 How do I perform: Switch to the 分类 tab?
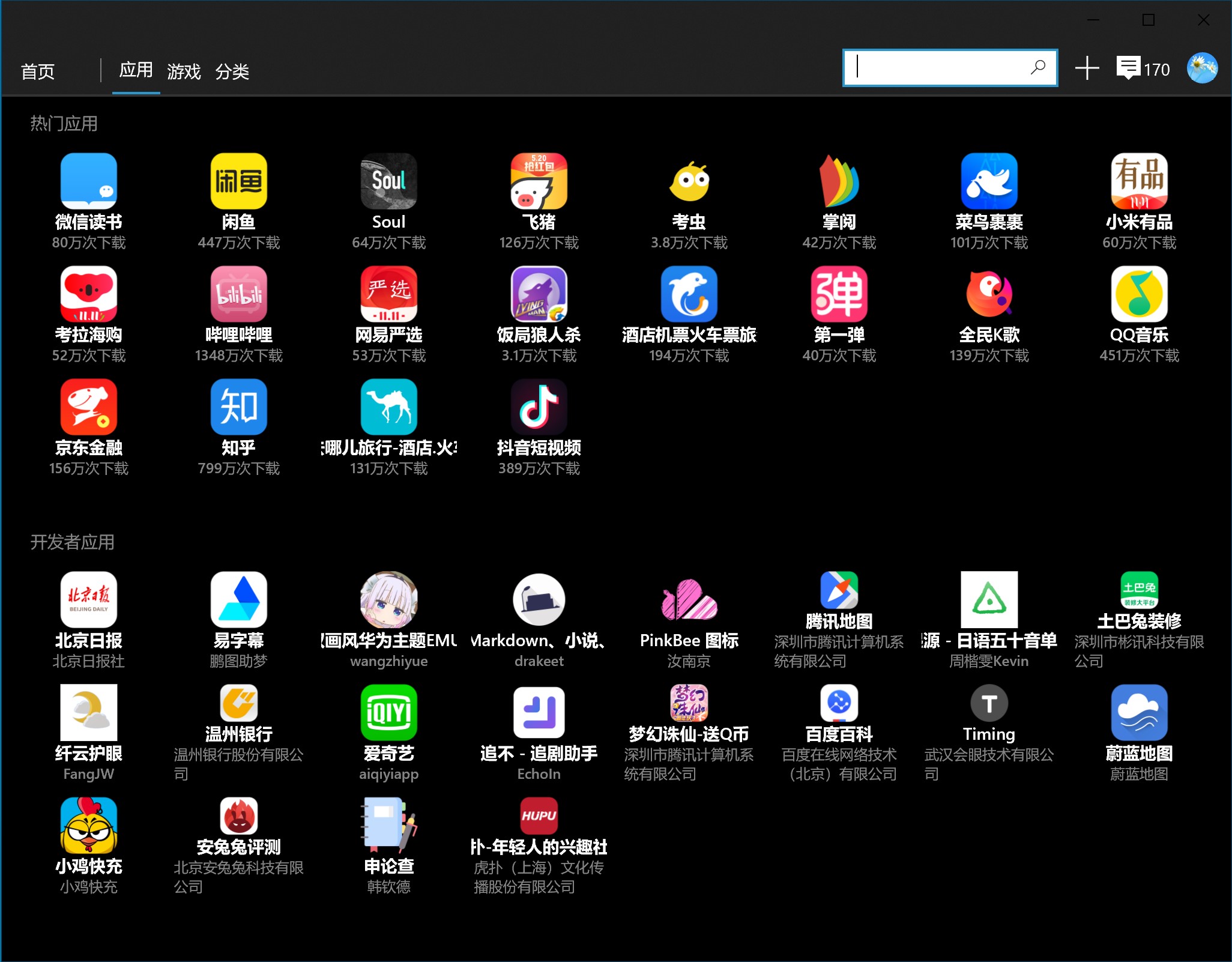[232, 71]
